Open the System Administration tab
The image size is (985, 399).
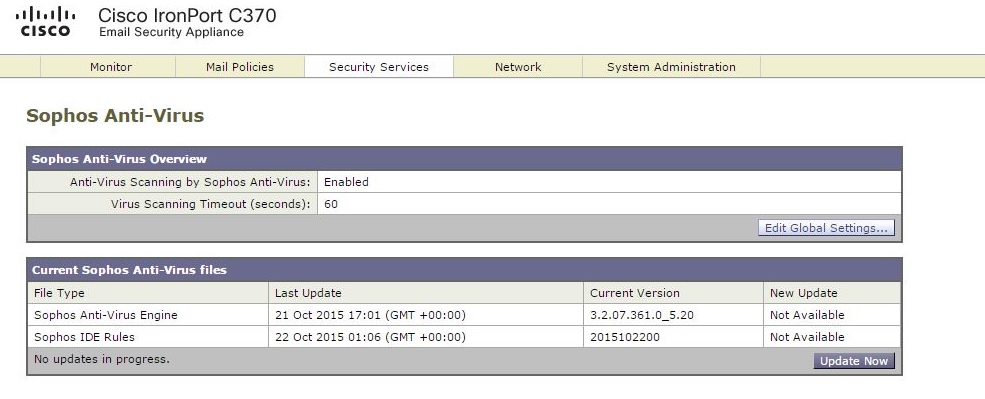coord(671,67)
